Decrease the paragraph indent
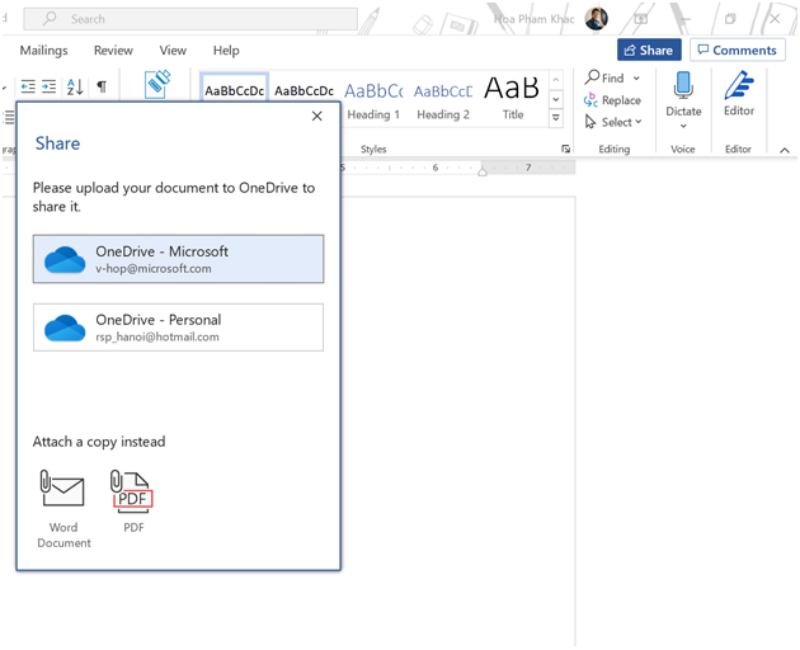The width and height of the screenshot is (800, 650). coord(27,87)
